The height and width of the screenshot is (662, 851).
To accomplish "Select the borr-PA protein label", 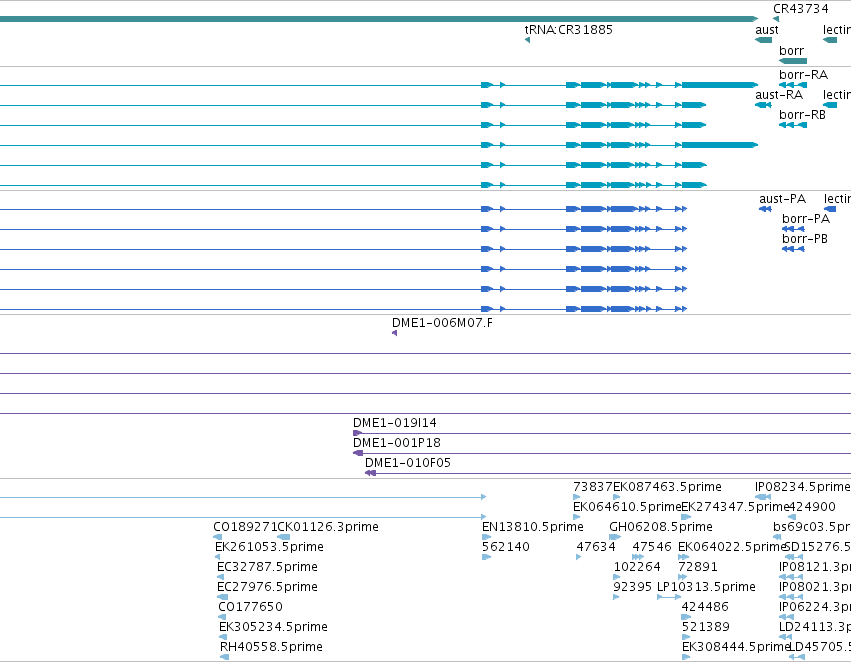I will pos(806,219).
